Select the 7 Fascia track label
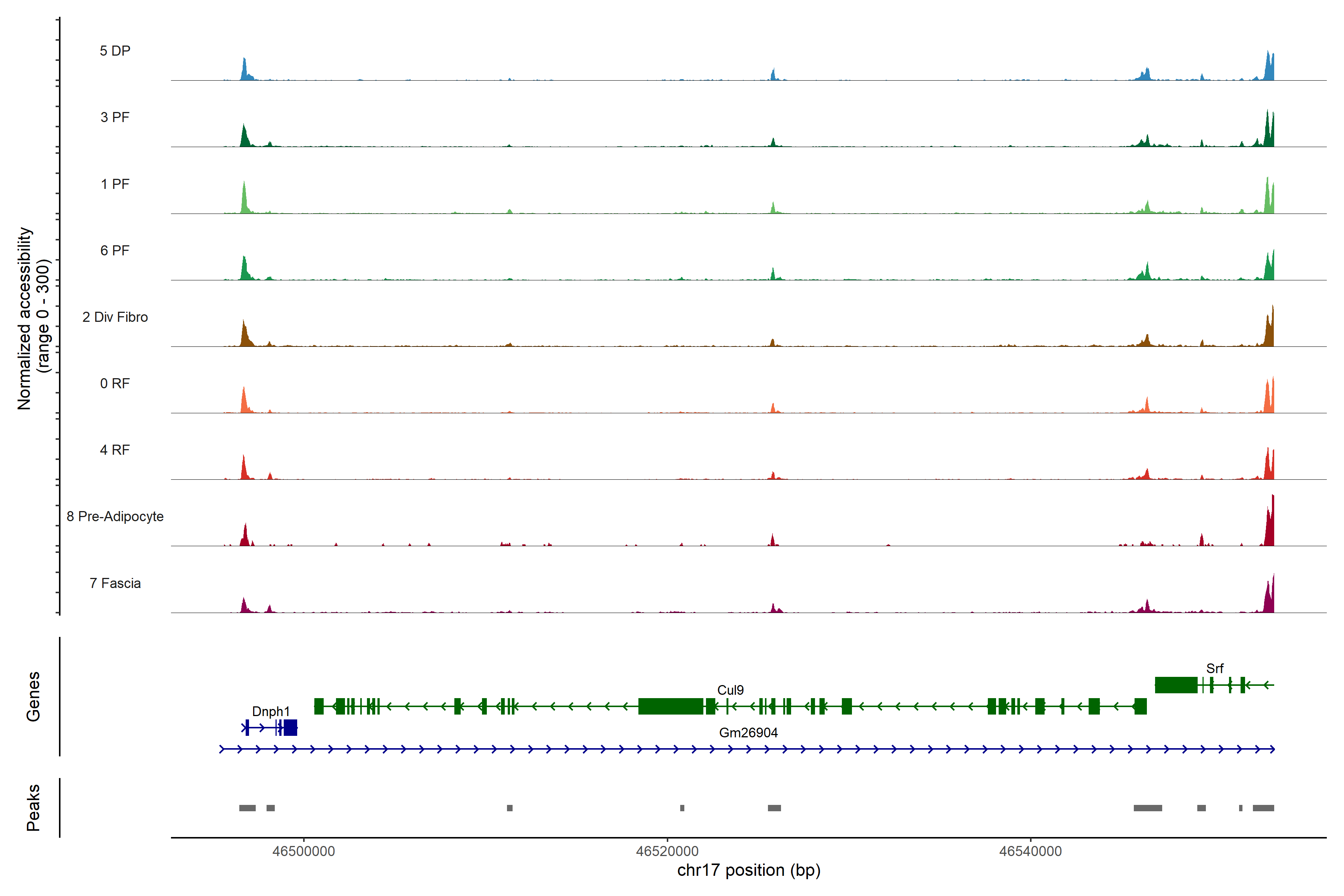The width and height of the screenshot is (1344, 896). pos(115,583)
